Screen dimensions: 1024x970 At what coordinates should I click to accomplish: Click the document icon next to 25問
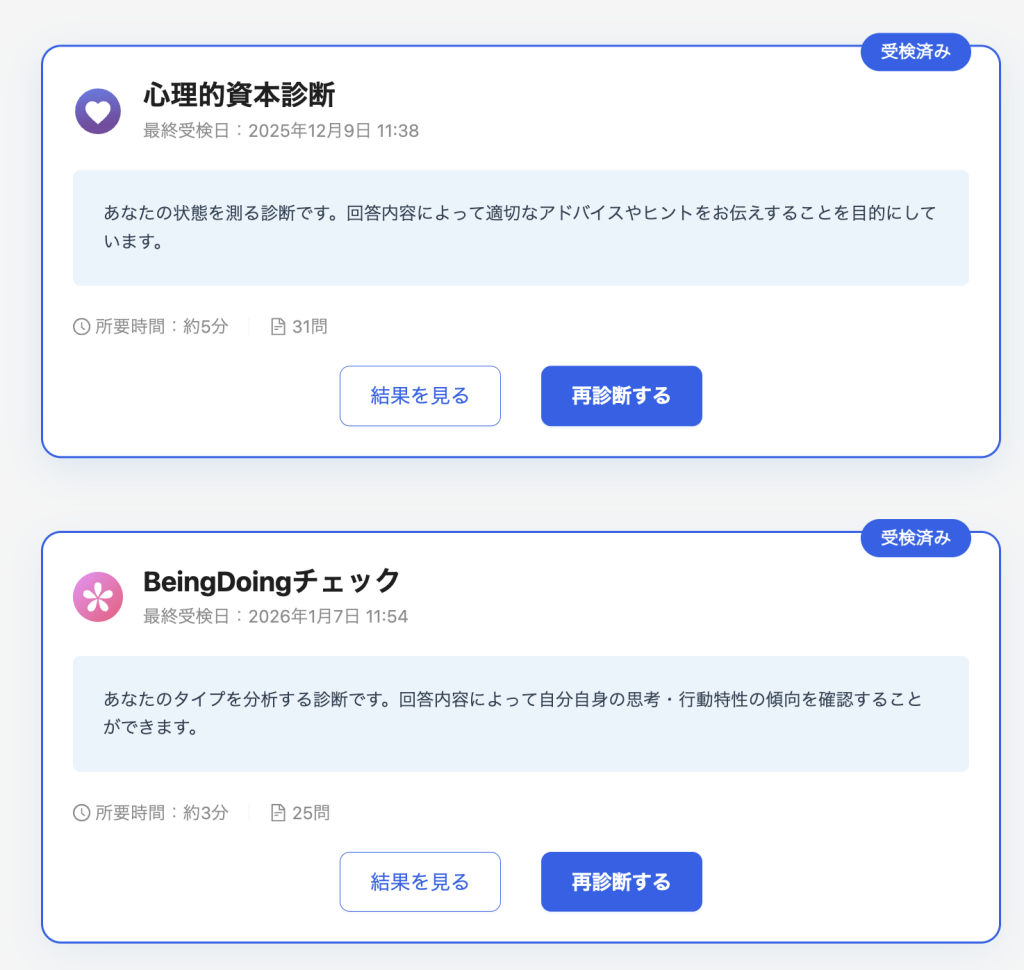(278, 813)
